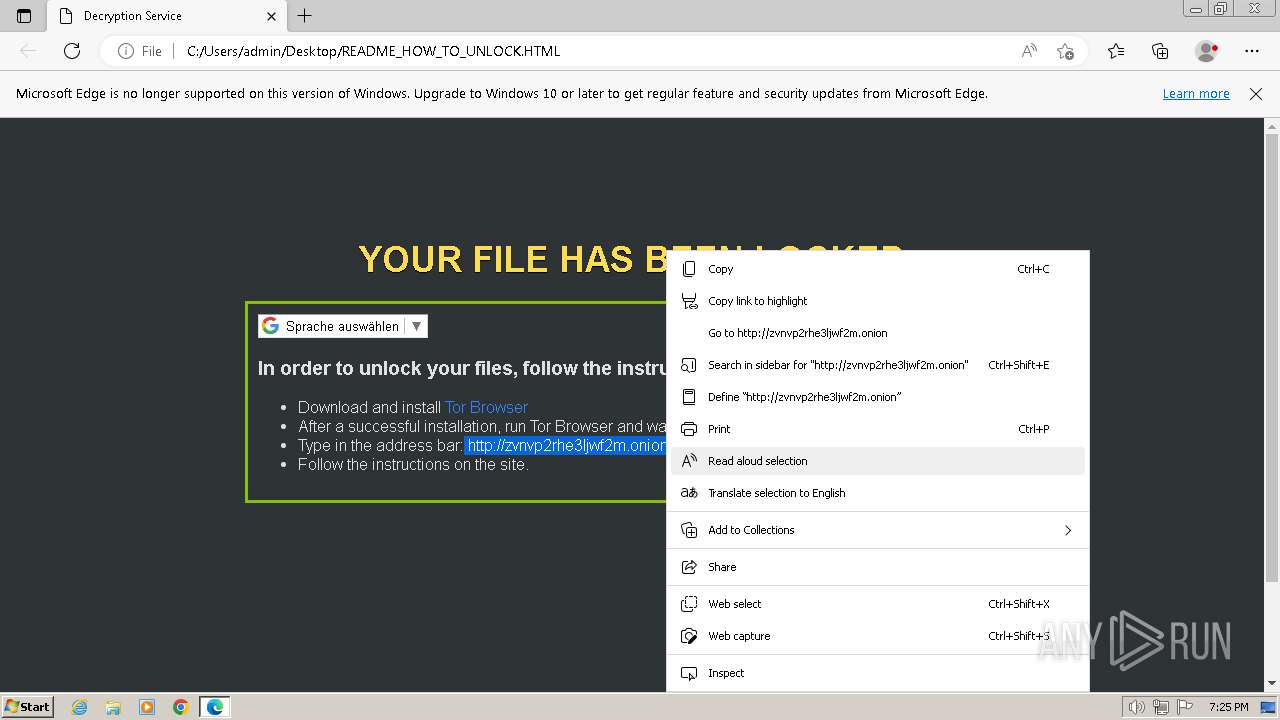This screenshot has height=720, width=1280.
Task: Open the Tor Browser download link
Action: pyautogui.click(x=486, y=407)
